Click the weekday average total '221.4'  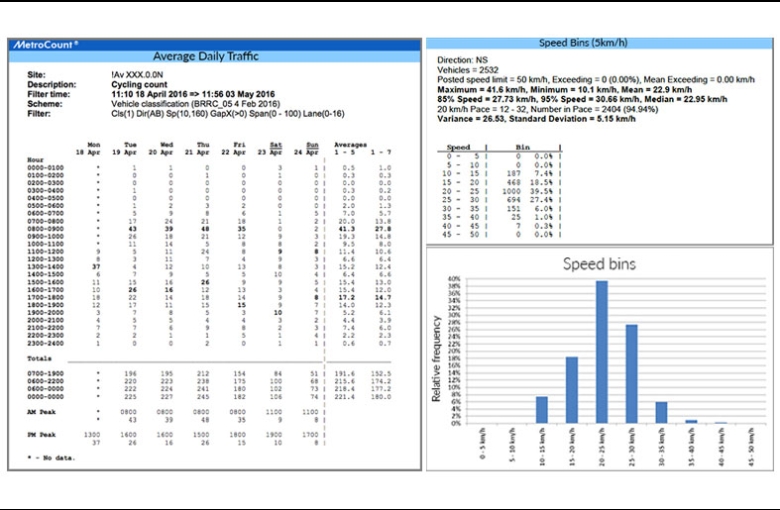(x=344, y=397)
